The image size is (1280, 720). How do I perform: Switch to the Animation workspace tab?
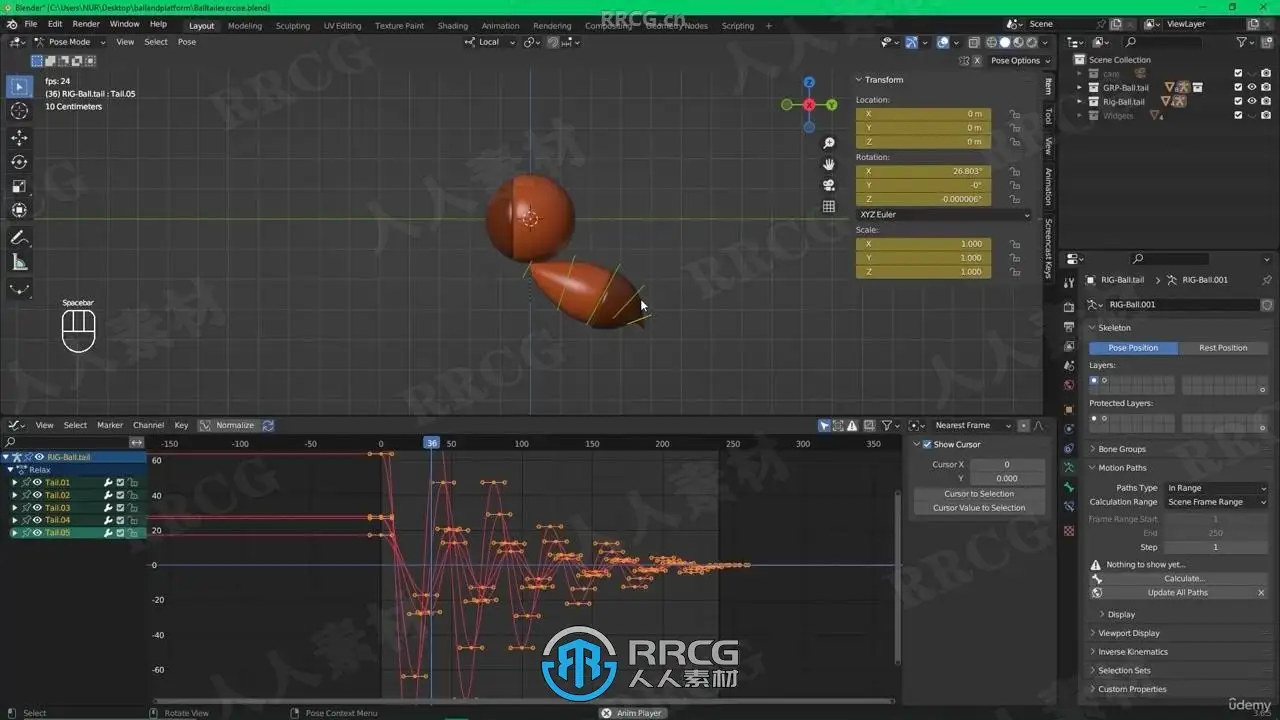[x=500, y=26]
